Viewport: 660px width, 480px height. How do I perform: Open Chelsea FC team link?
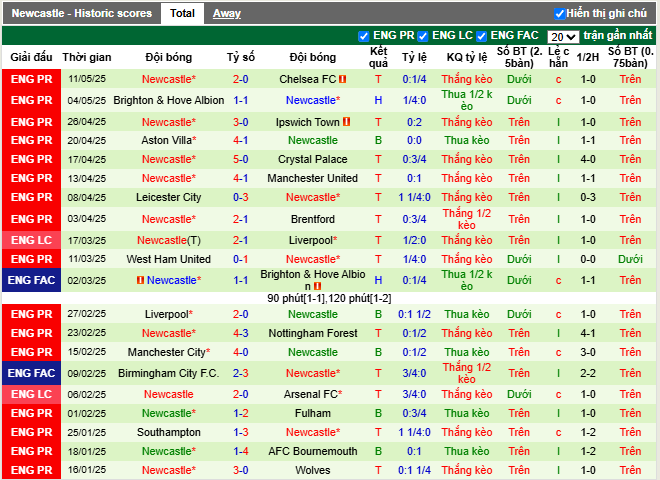click(x=308, y=79)
